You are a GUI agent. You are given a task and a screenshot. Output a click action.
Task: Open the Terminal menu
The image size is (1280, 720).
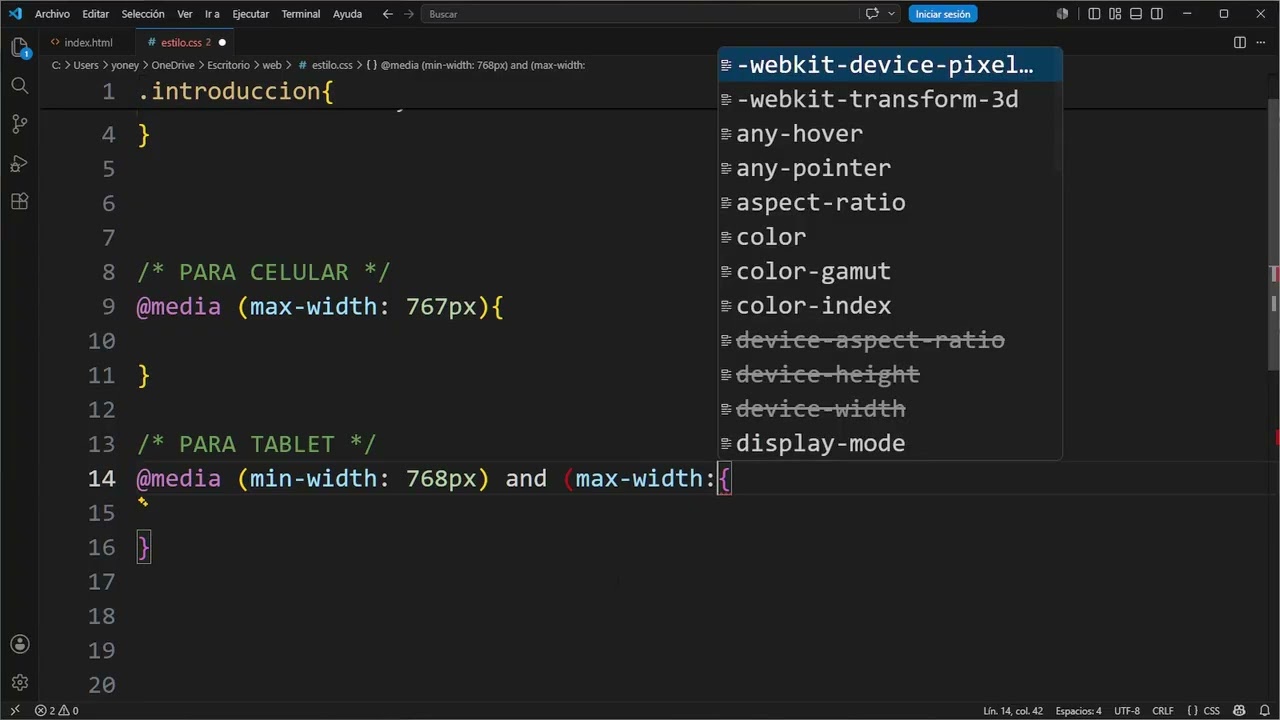point(301,14)
